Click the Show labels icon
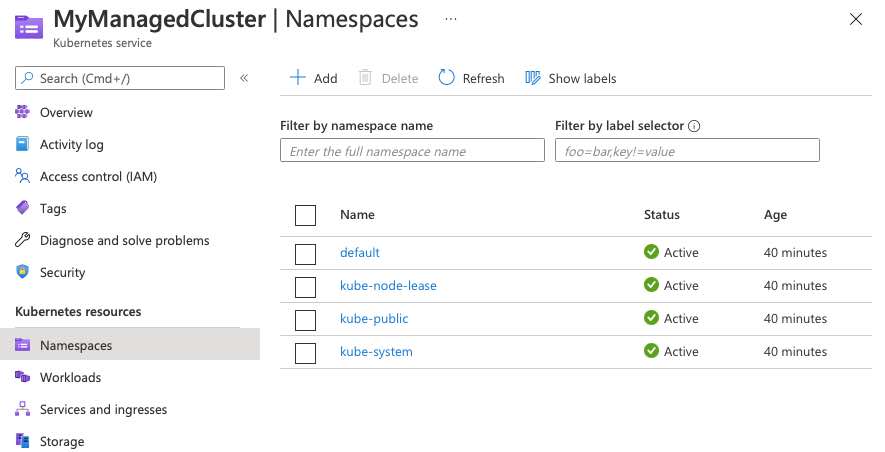 click(533, 77)
